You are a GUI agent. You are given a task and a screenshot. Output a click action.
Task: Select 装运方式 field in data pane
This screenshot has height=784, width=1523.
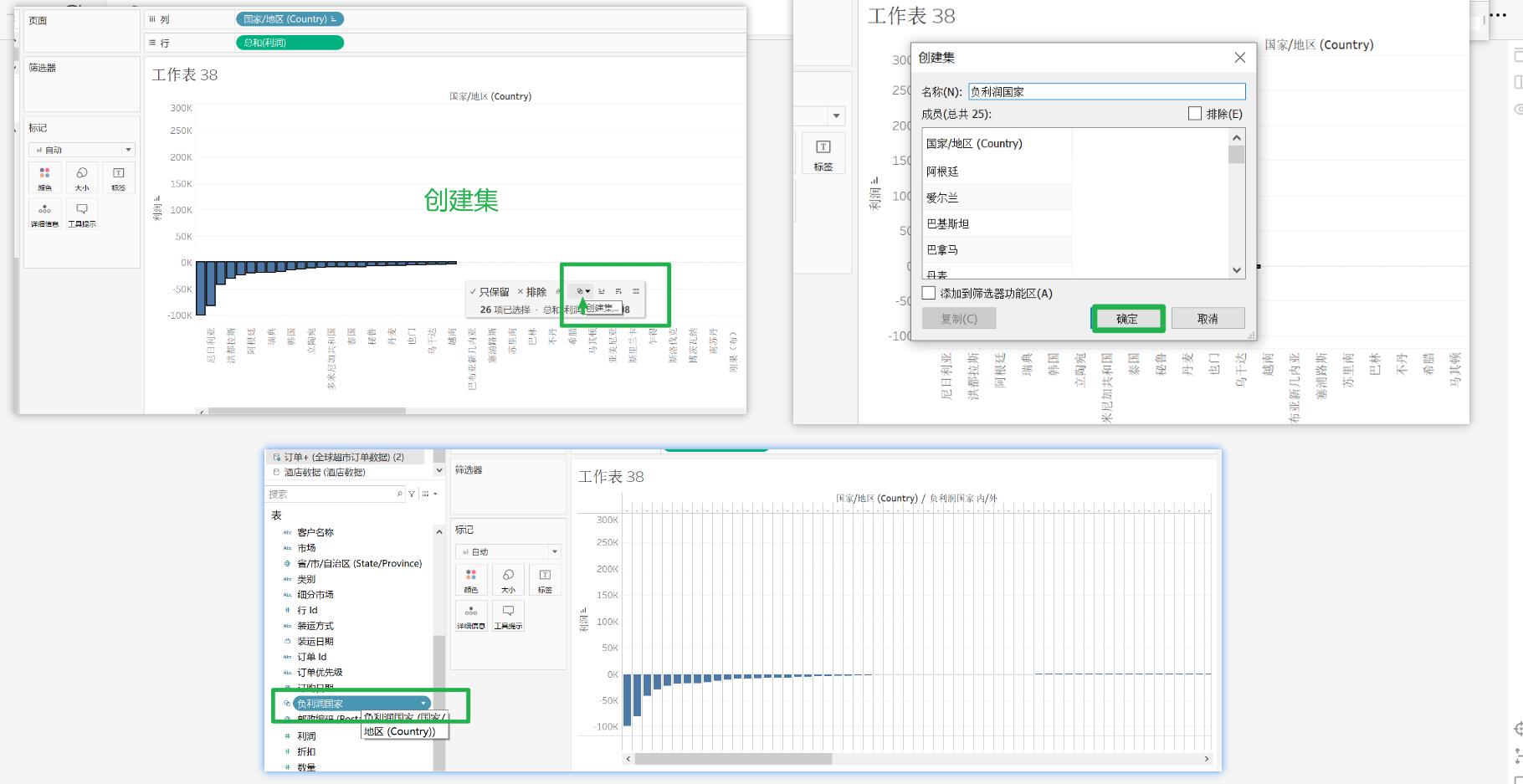pyautogui.click(x=315, y=626)
